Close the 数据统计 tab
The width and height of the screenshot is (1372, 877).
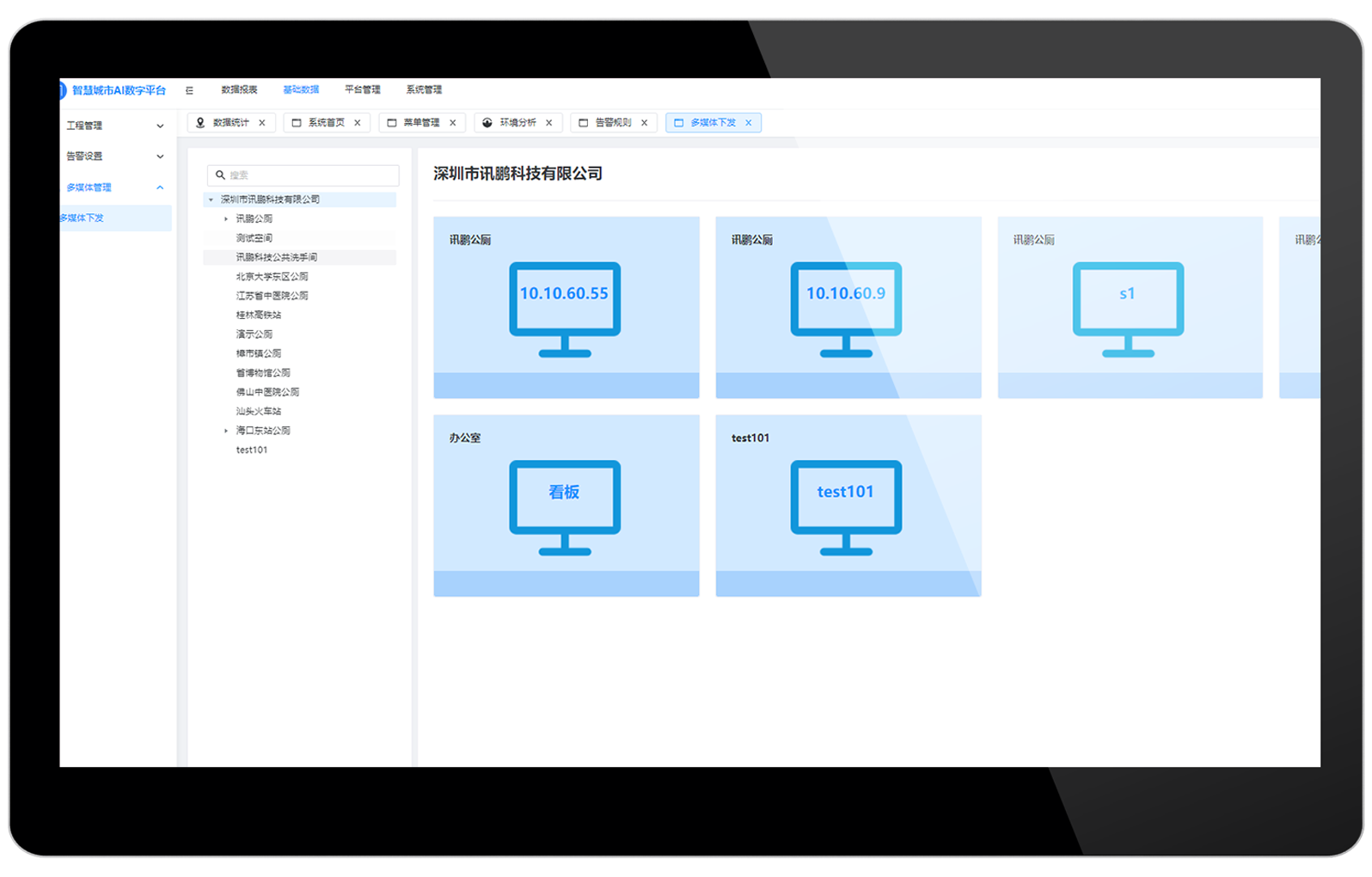point(262,123)
